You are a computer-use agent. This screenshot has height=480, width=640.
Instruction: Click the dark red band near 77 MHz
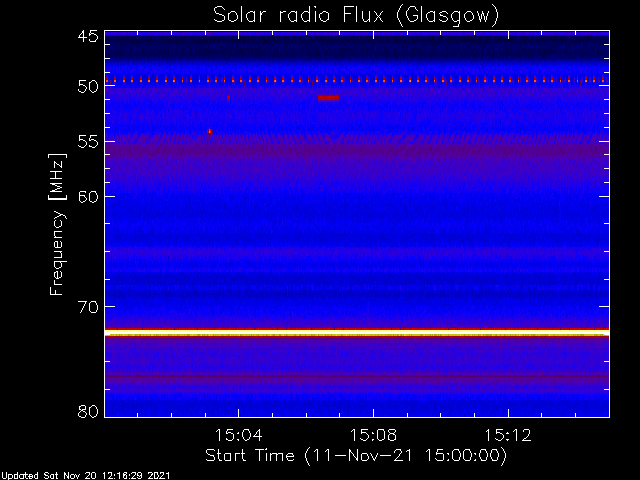pyautogui.click(x=357, y=377)
